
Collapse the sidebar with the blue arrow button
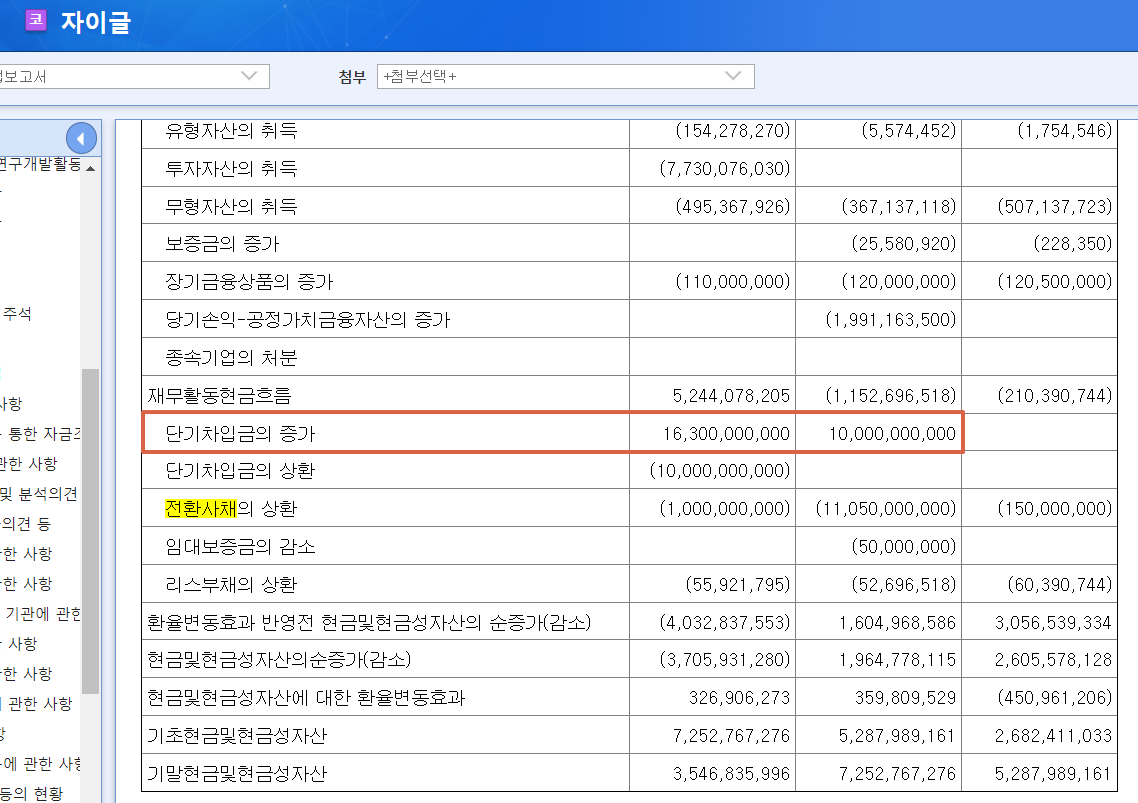pos(82,137)
